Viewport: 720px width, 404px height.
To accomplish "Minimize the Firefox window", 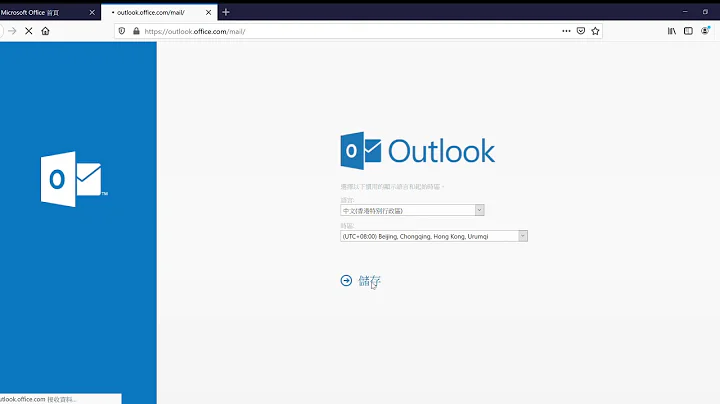I will (685, 12).
